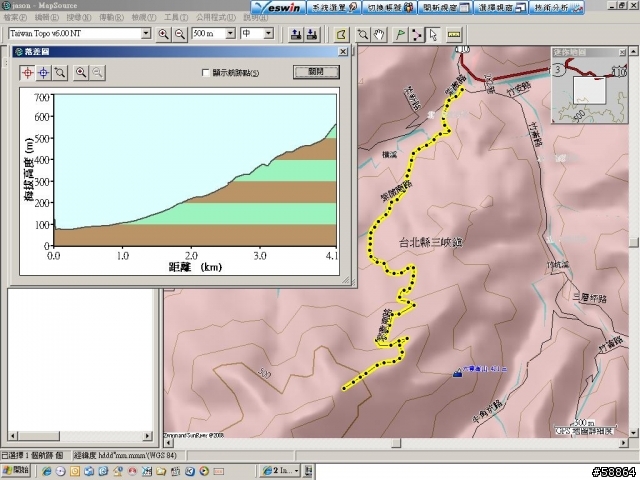Screen dimensions: 640x480
Task: Enable the 顯示航跡點 checkbox
Action: click(206, 73)
